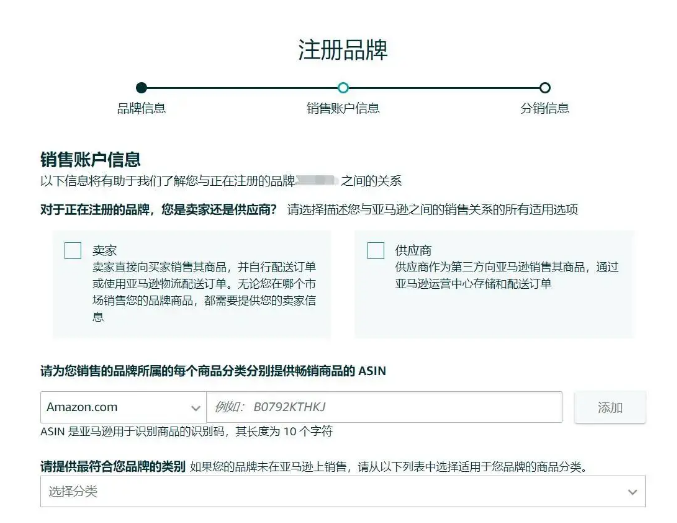This screenshot has width=677, height=523.
Task: Click the chevron arrow beside Amazon.com
Action: (x=196, y=408)
